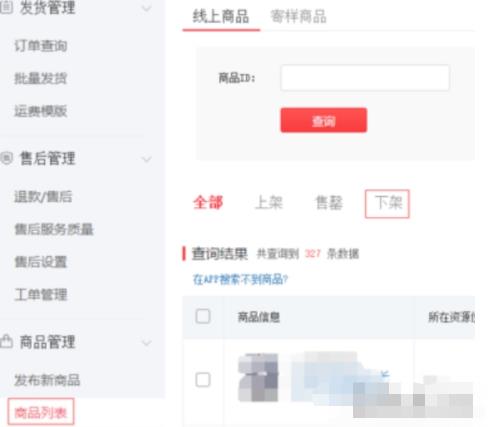
Task: Toggle the select-all checkbox in table header
Action: (x=203, y=316)
